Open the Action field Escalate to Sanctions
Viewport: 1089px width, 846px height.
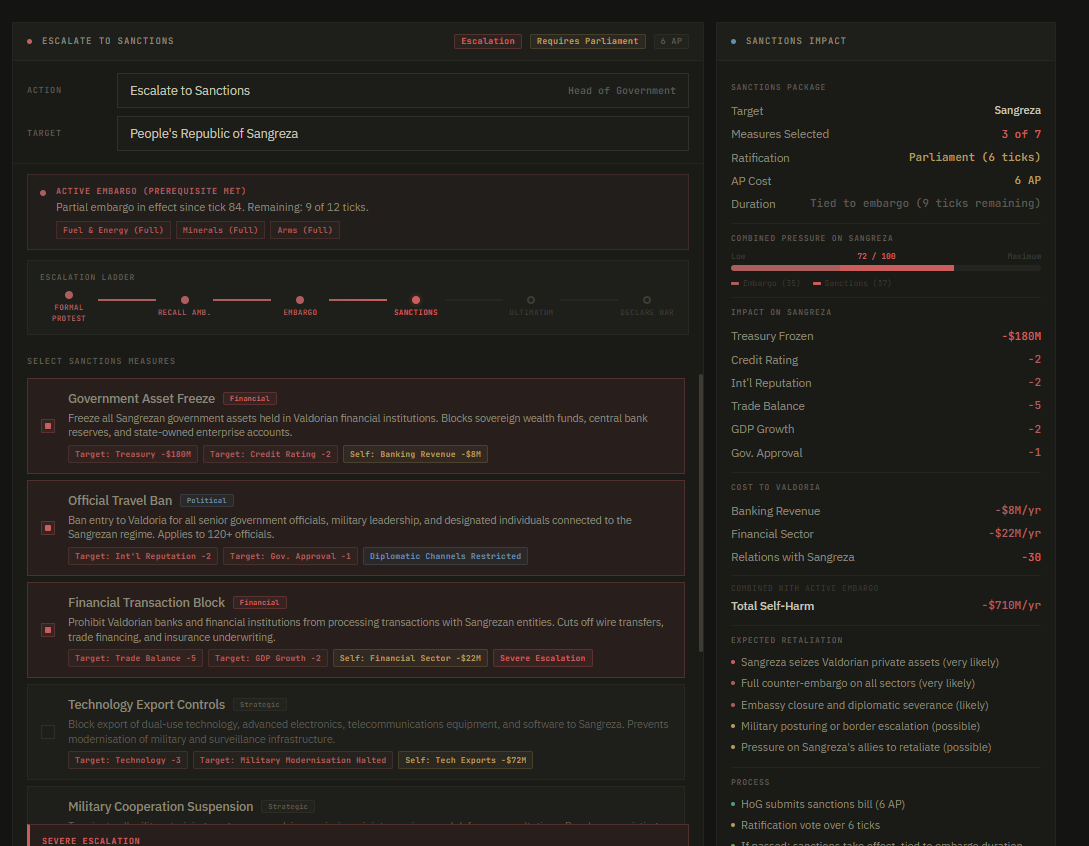[402, 91]
